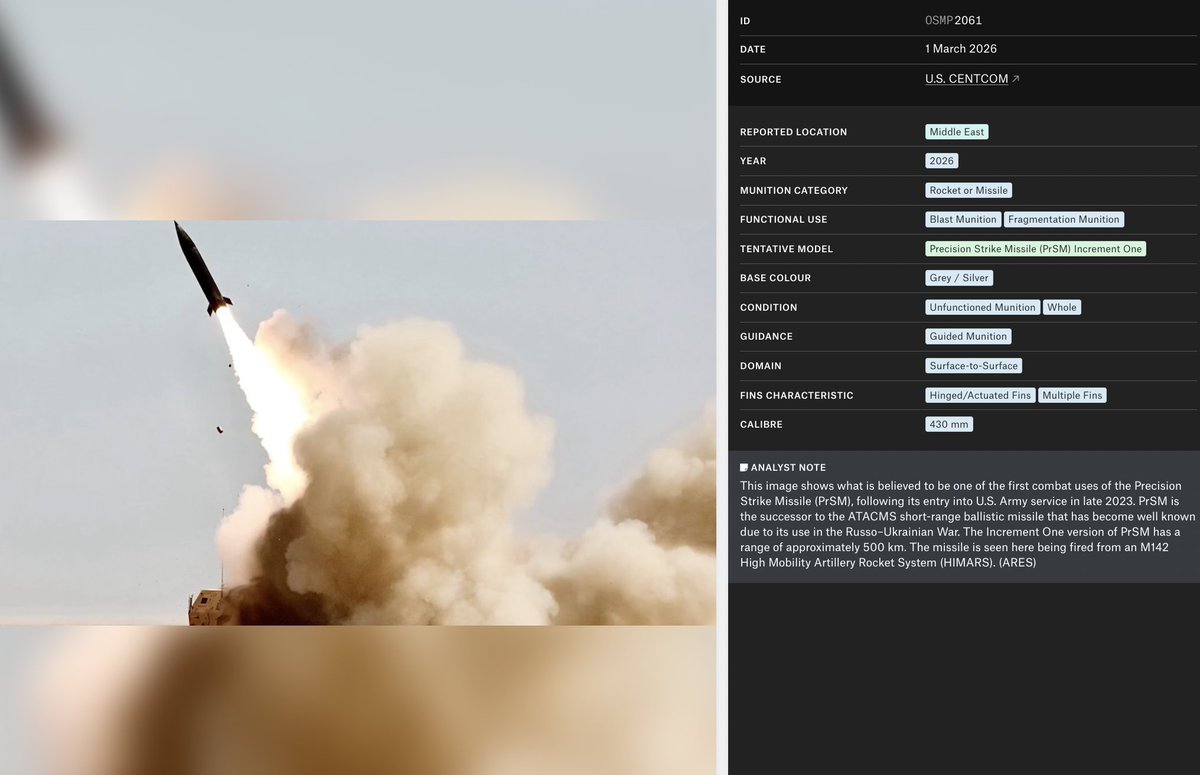
Task: Select the Middle East location tag
Action: (x=956, y=131)
